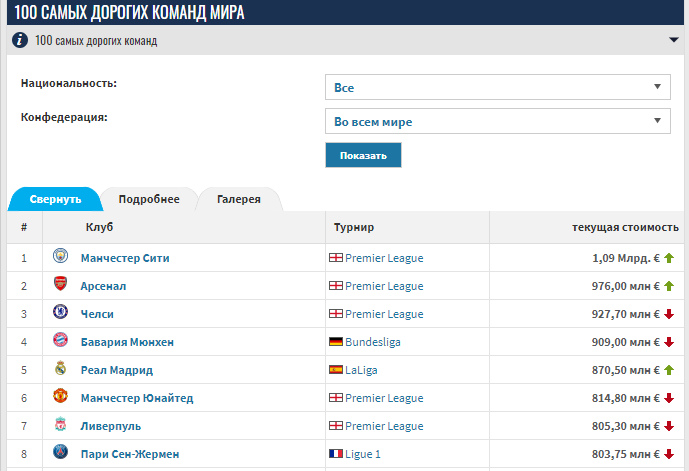The width and height of the screenshot is (689, 471).
Task: Click the Турнир column header
Action: [x=354, y=227]
